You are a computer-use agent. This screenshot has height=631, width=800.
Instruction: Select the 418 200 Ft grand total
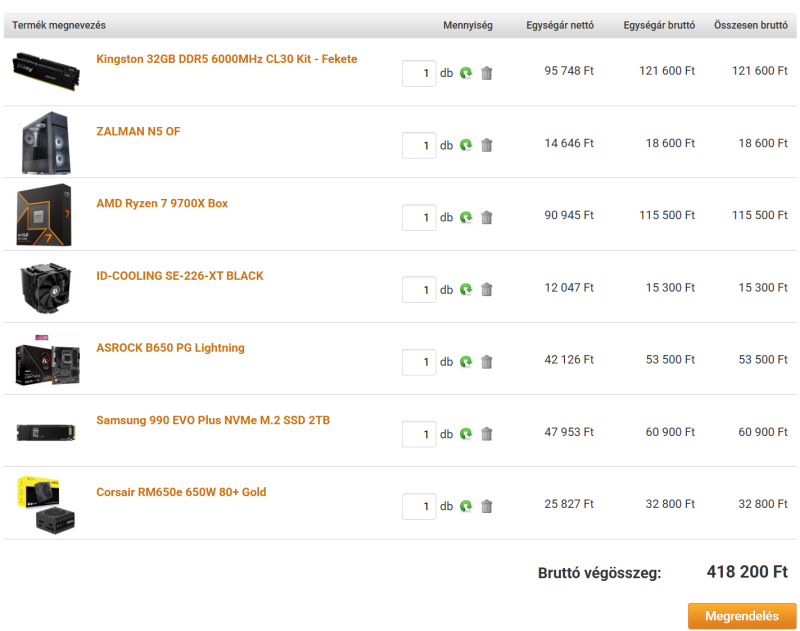(x=747, y=572)
